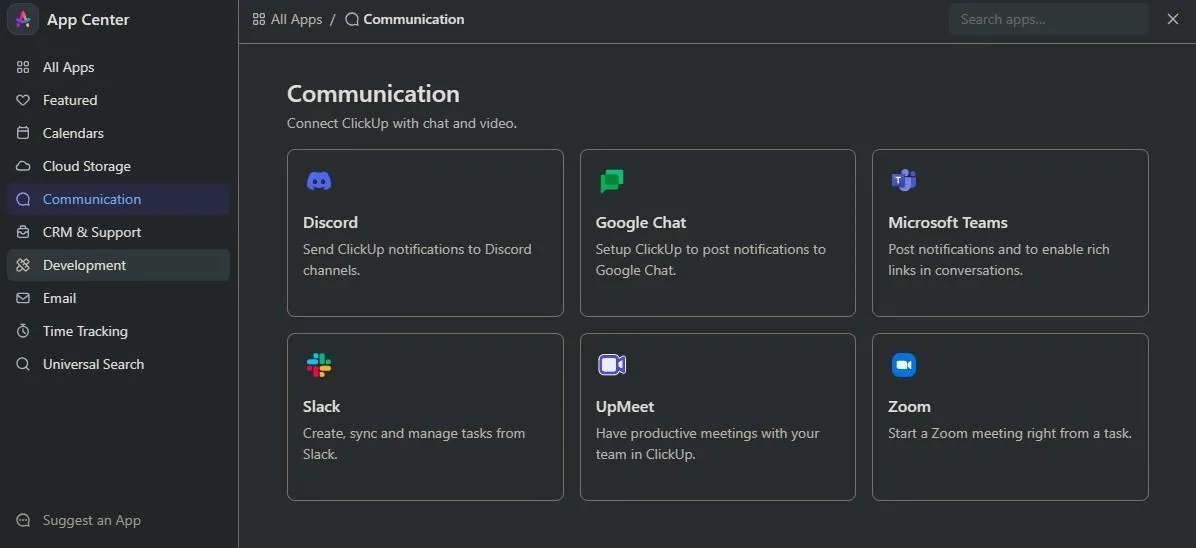Click 'Create, sync and manage tasks' description
Viewport: 1196px width, 548px height.
point(414,443)
